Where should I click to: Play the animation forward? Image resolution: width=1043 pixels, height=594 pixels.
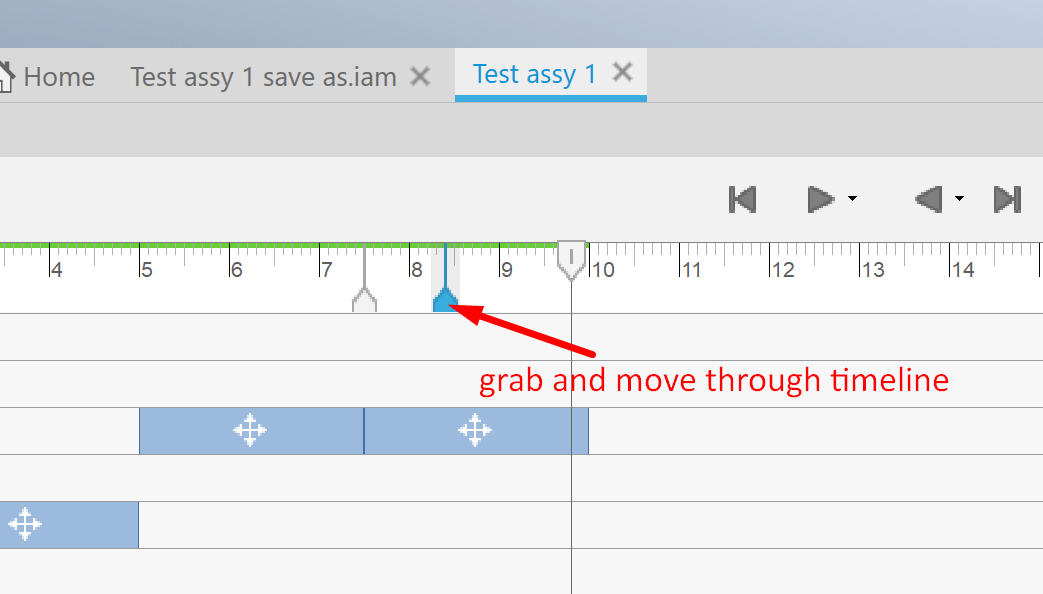point(820,199)
